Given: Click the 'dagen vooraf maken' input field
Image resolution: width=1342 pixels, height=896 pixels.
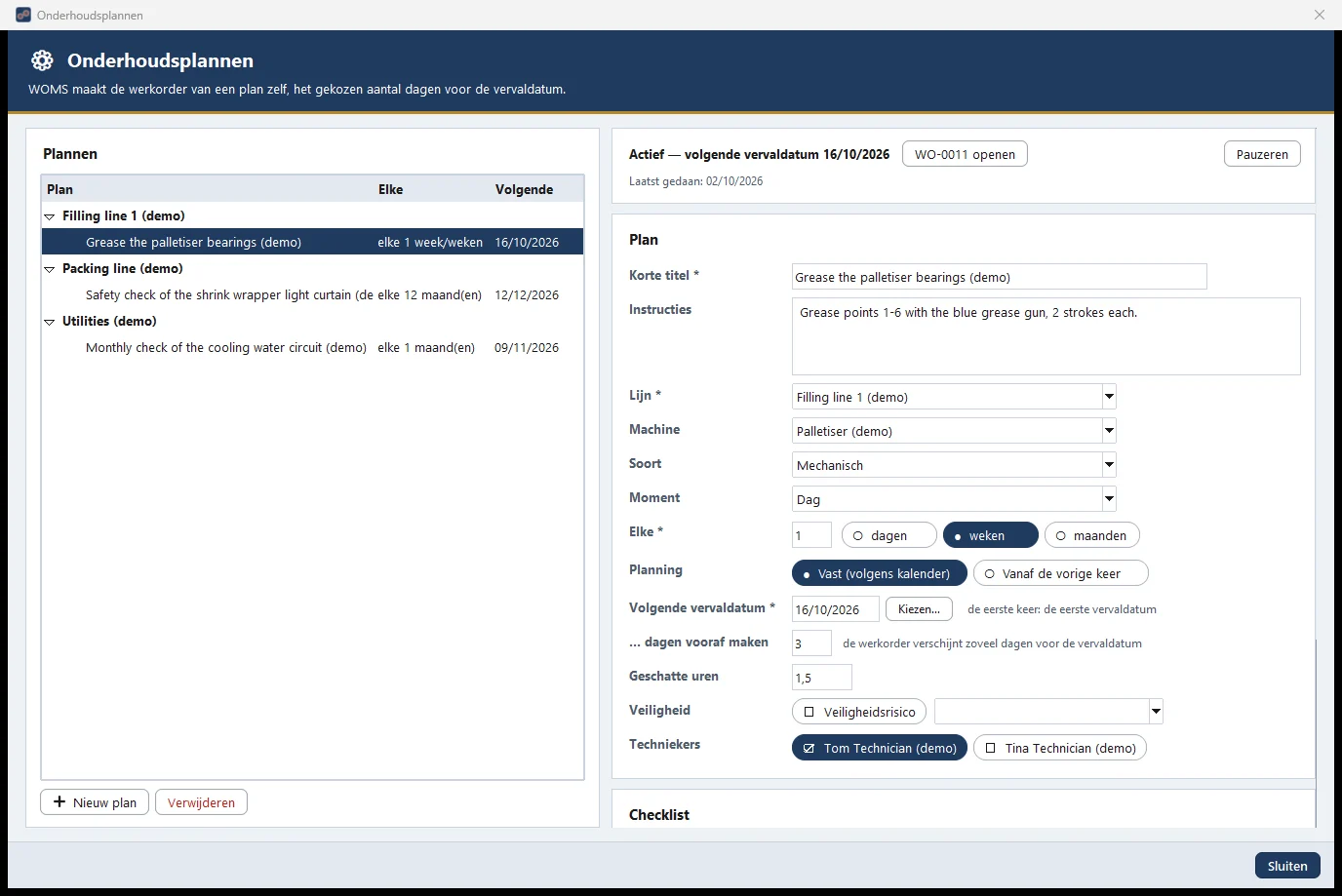Looking at the screenshot, I should pyautogui.click(x=811, y=643).
